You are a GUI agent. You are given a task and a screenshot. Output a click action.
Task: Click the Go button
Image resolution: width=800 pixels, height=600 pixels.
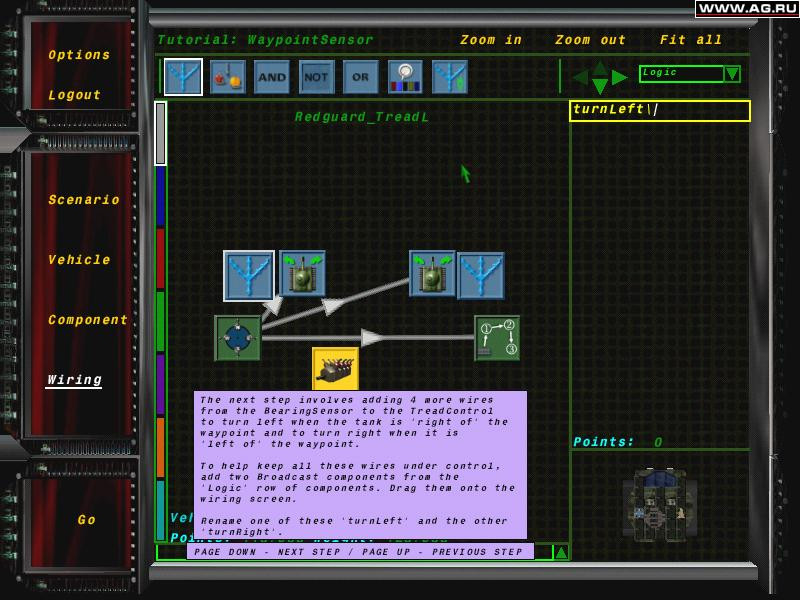(87, 520)
